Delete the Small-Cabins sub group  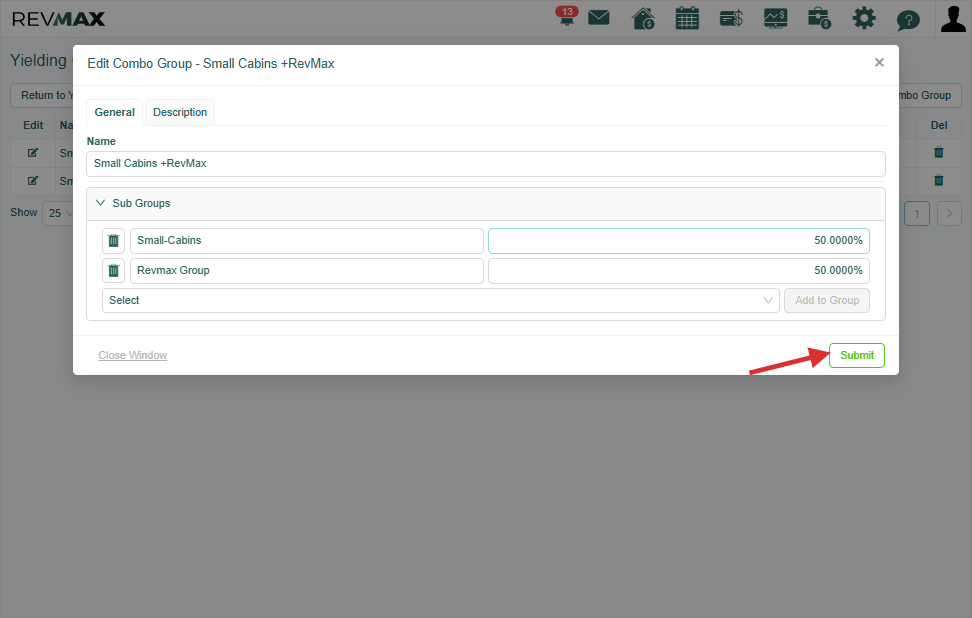[113, 241]
